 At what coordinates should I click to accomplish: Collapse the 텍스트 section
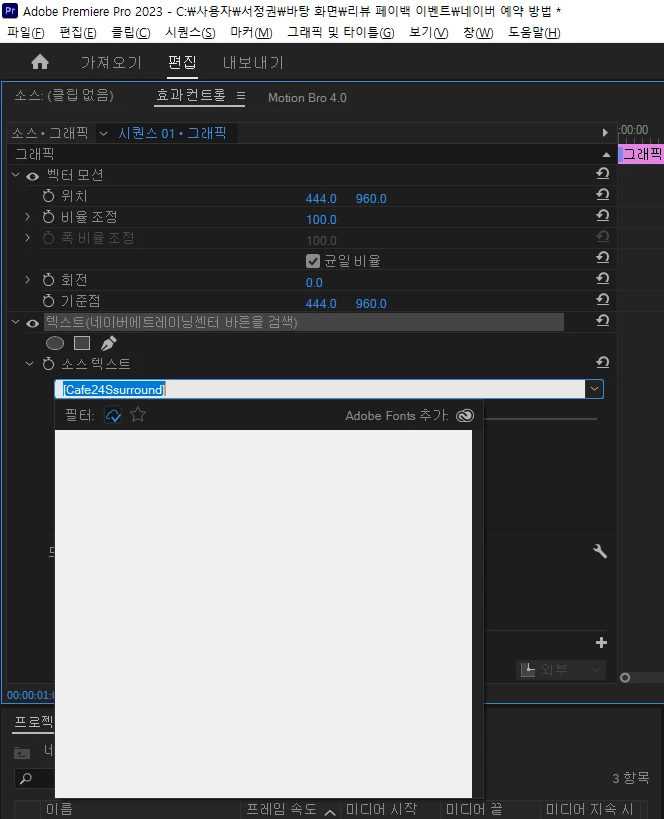coord(16,322)
